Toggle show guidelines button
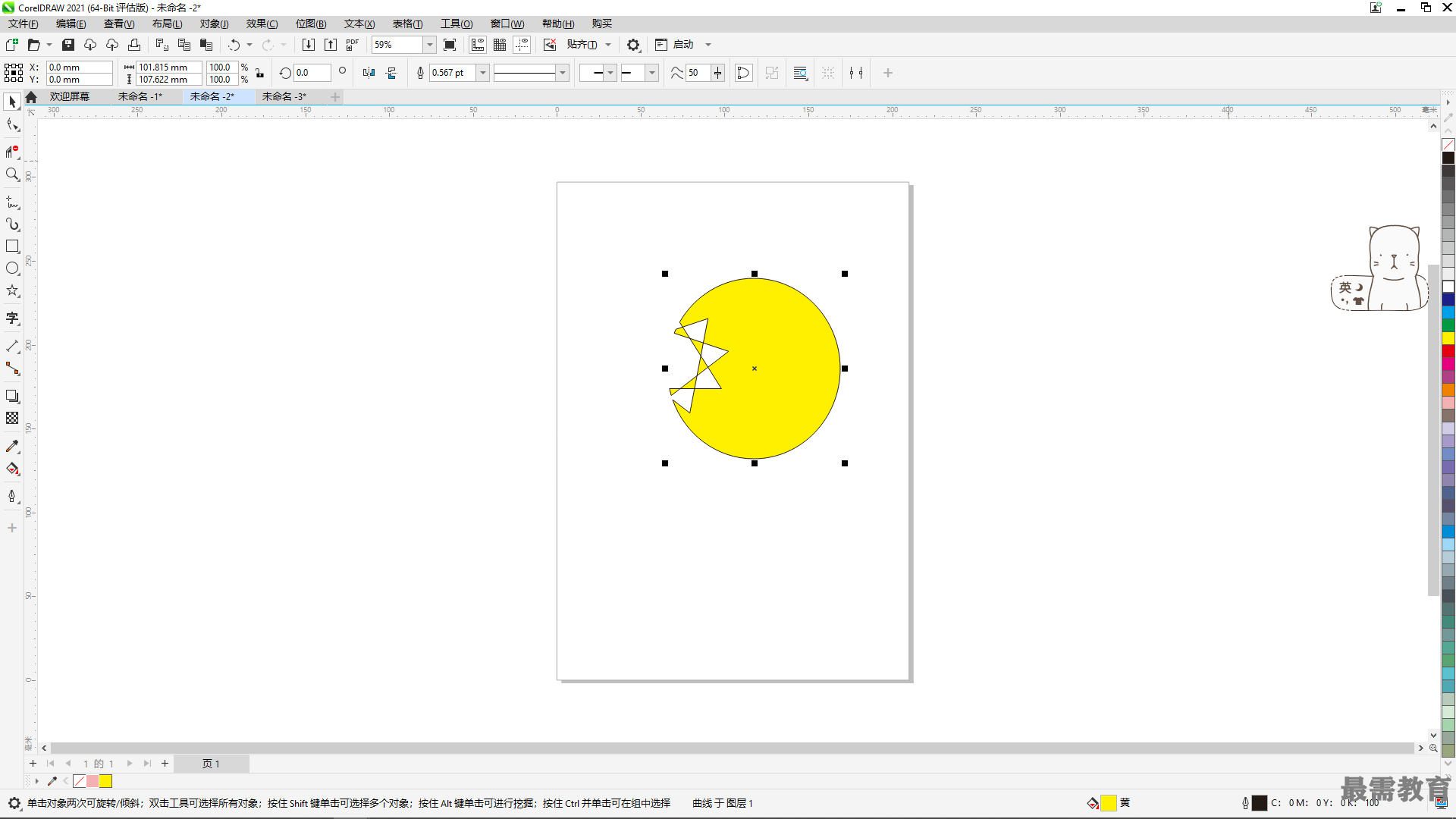 tap(522, 45)
